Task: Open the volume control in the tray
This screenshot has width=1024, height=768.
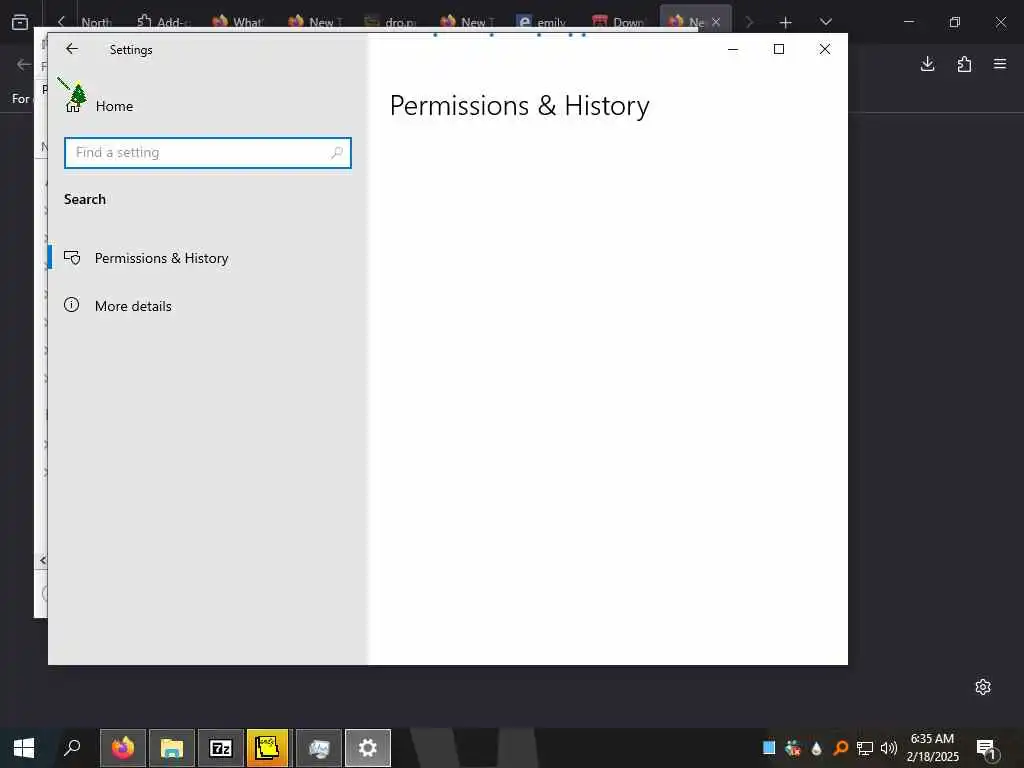Action: tap(889, 748)
